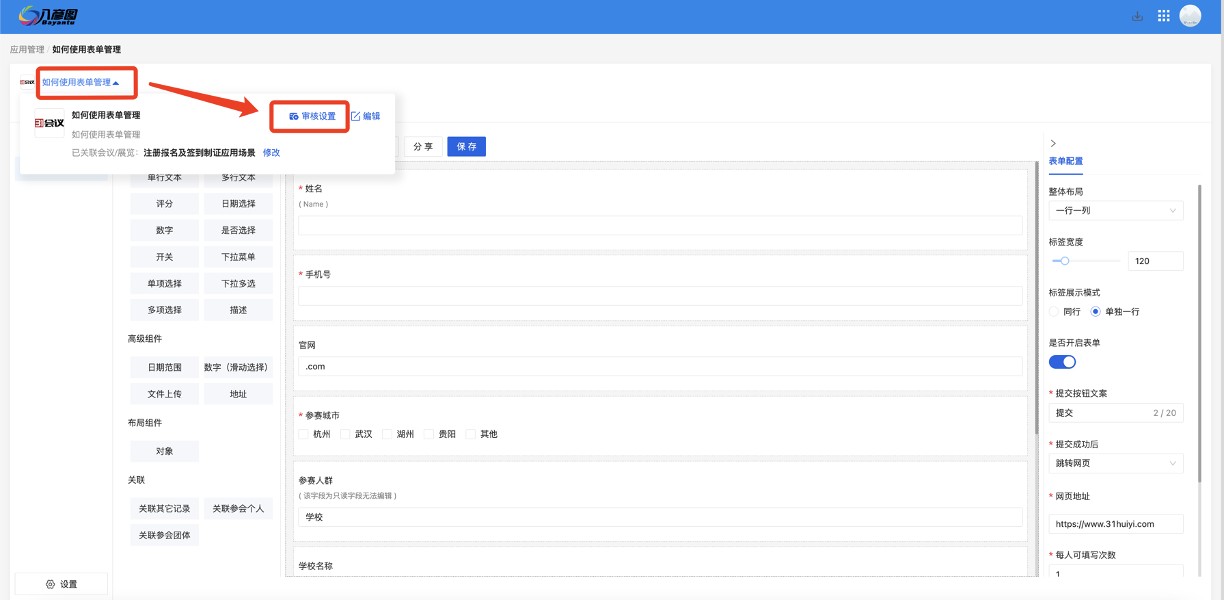
Task: Click the 编辑 pencil icon
Action: pyautogui.click(x=355, y=116)
